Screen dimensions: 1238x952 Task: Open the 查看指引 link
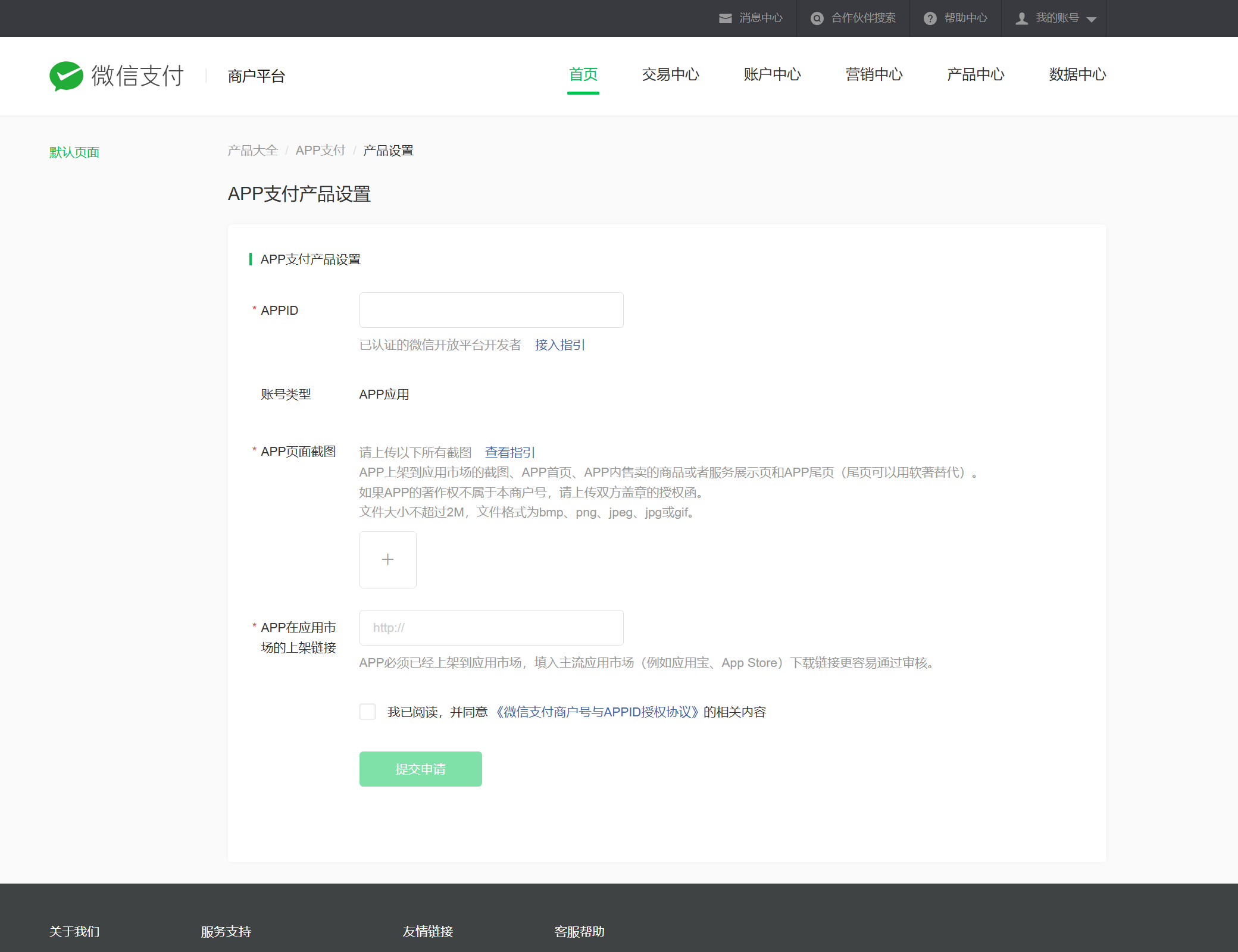[x=509, y=452]
